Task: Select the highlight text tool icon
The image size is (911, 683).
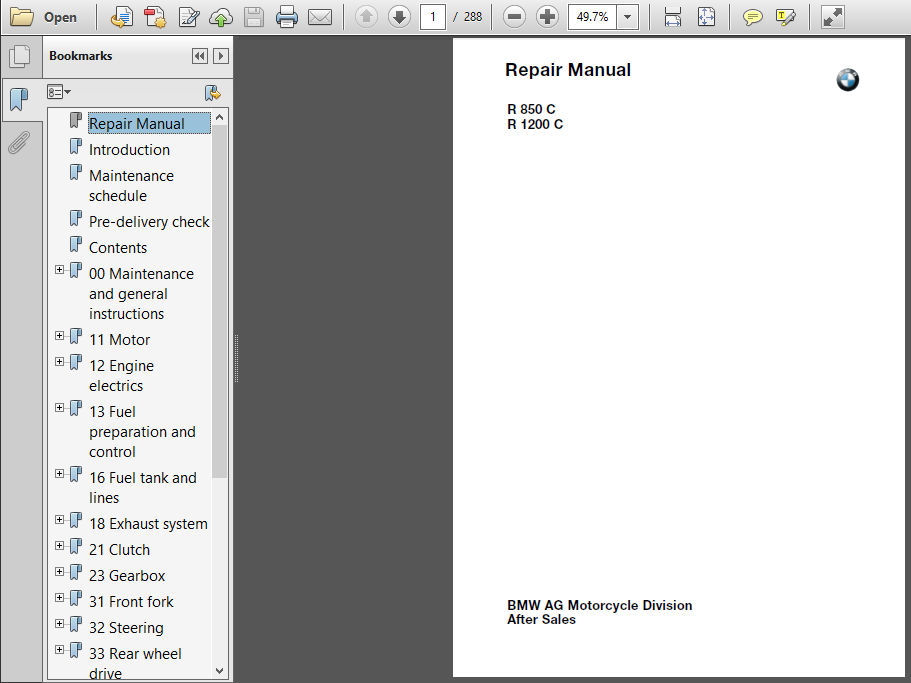Action: 785,17
